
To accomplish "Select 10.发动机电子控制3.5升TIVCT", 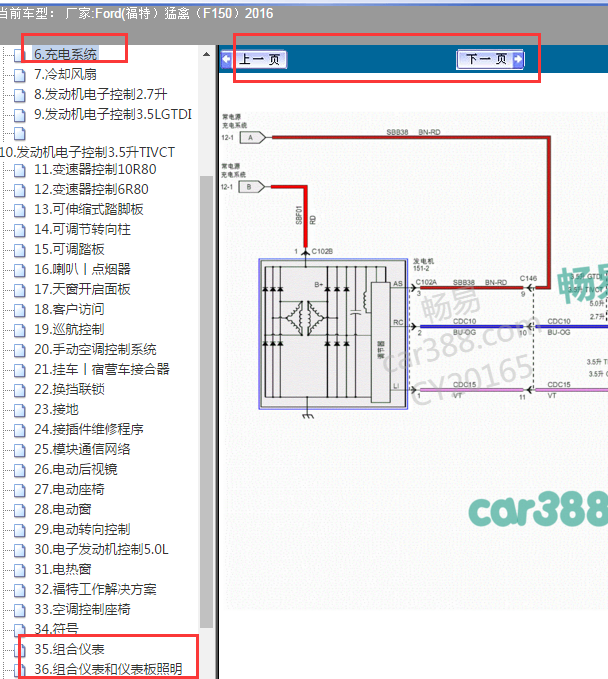I will pos(87,152).
